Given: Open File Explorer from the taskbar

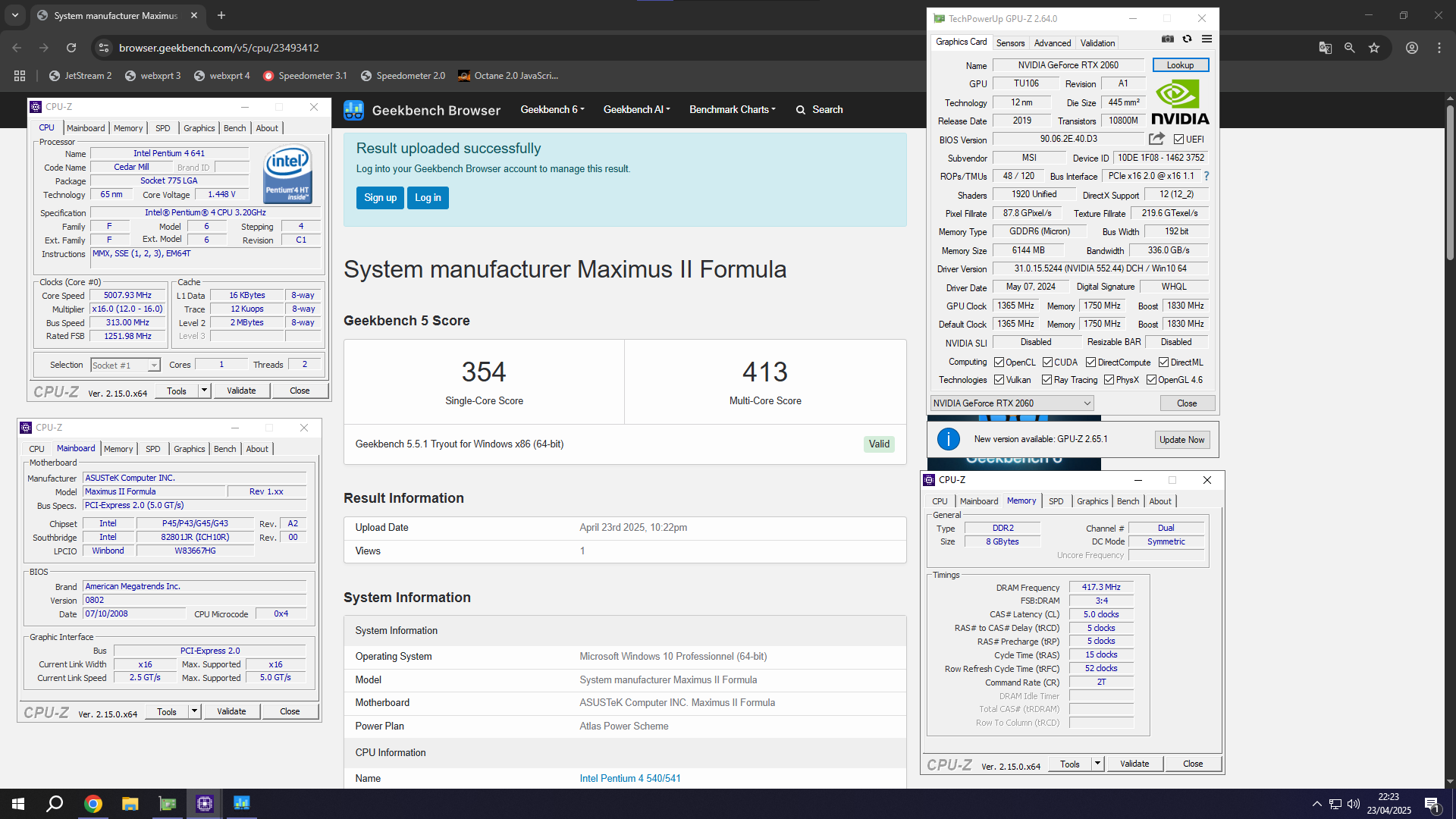Looking at the screenshot, I should tap(130, 804).
